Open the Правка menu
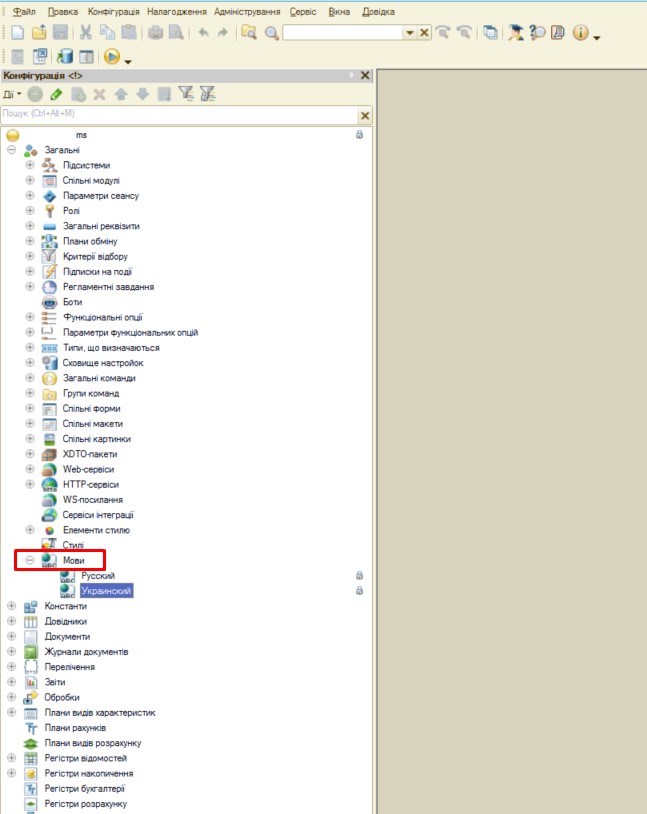This screenshot has height=814, width=647. coord(62,11)
